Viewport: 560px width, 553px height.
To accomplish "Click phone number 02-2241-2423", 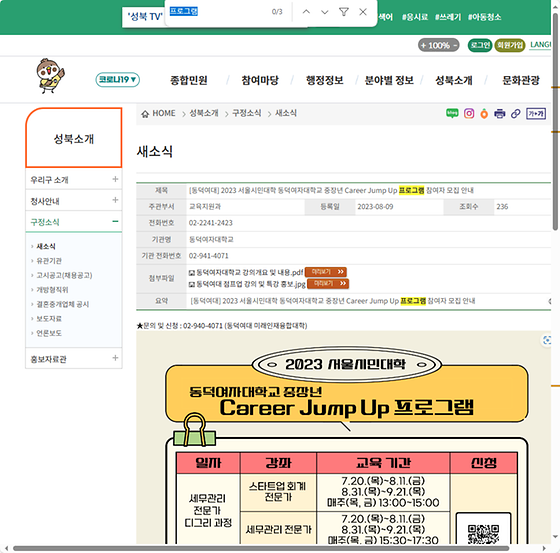I will [211, 223].
